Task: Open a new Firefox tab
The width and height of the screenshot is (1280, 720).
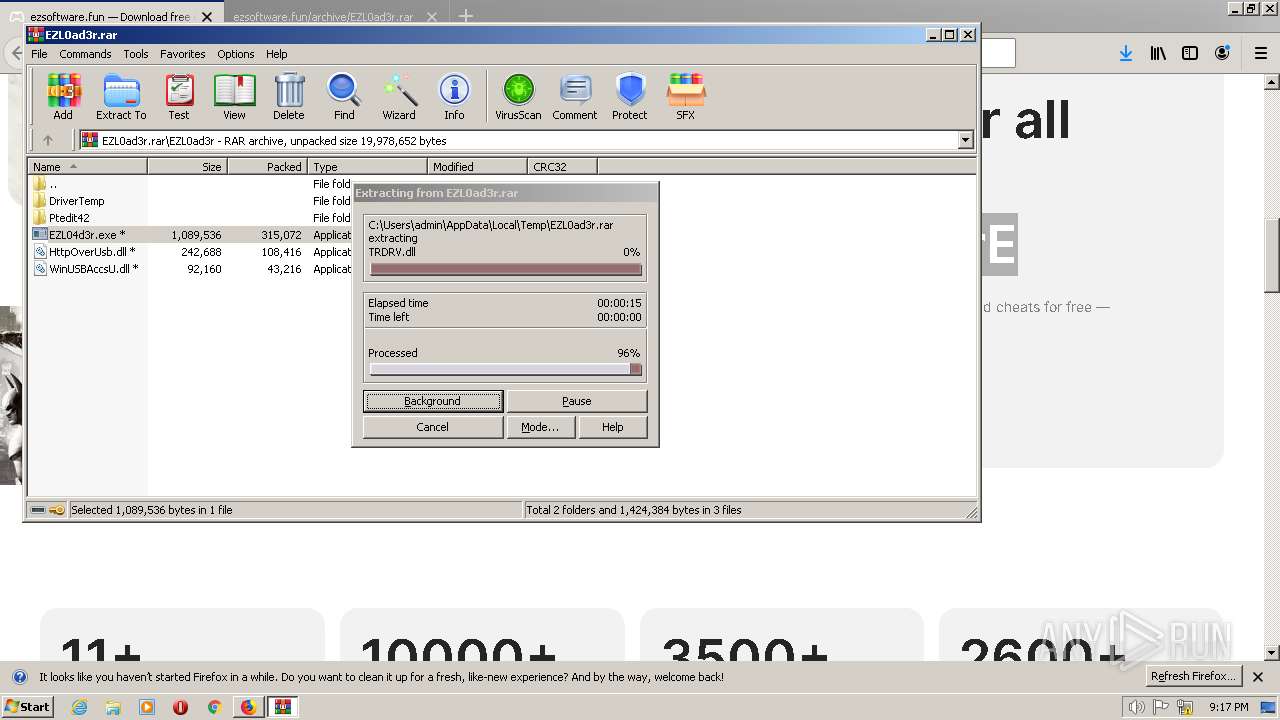Action: pyautogui.click(x=466, y=16)
